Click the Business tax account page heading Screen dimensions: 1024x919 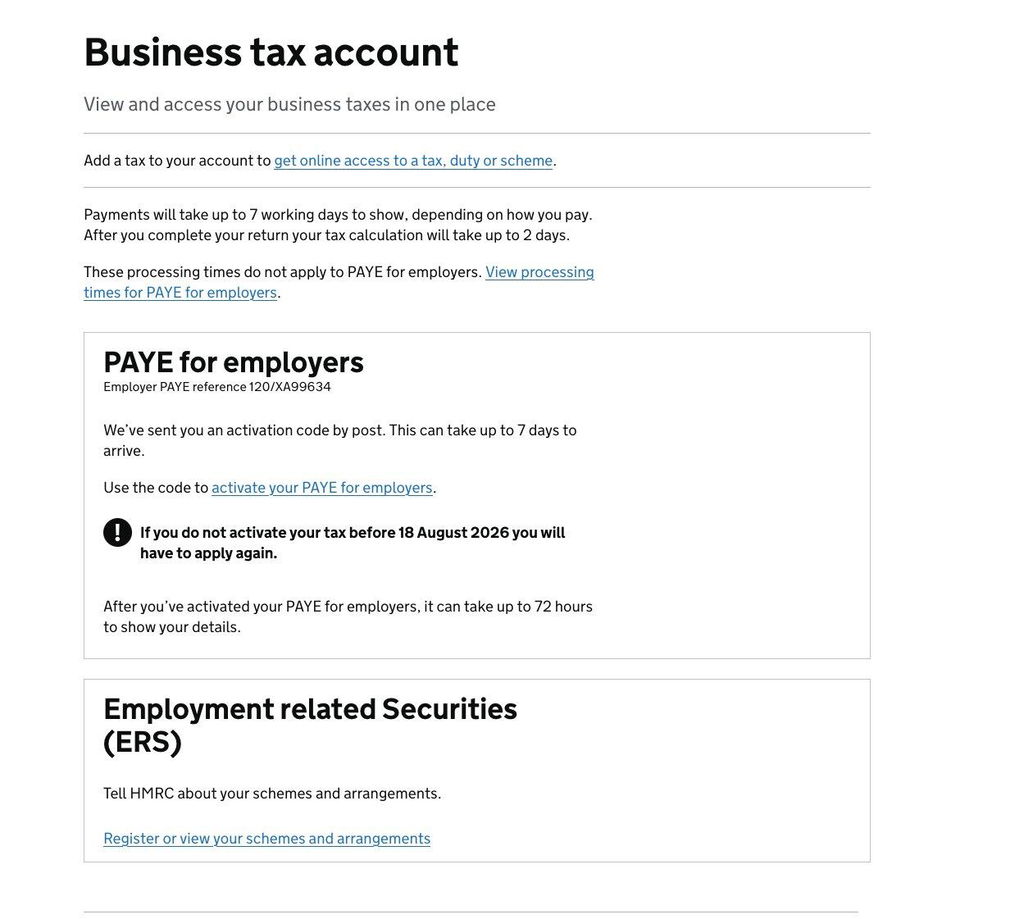pyautogui.click(x=271, y=52)
